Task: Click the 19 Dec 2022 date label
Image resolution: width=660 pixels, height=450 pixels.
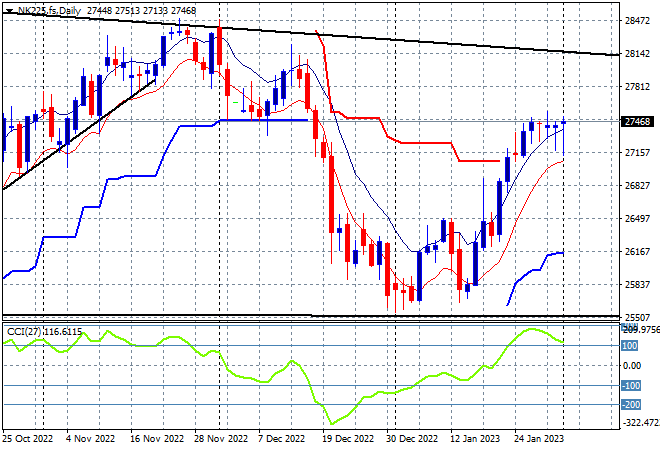Action: (x=348, y=439)
